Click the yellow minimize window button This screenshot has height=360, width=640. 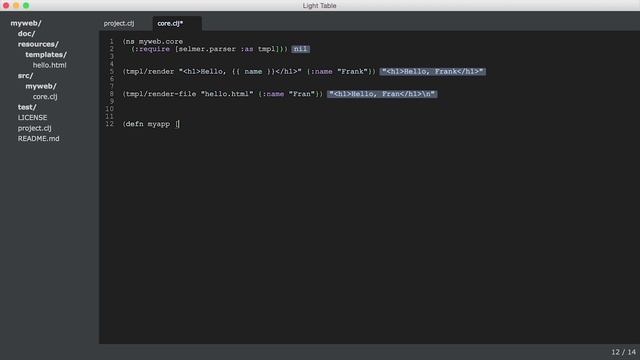click(16, 5)
